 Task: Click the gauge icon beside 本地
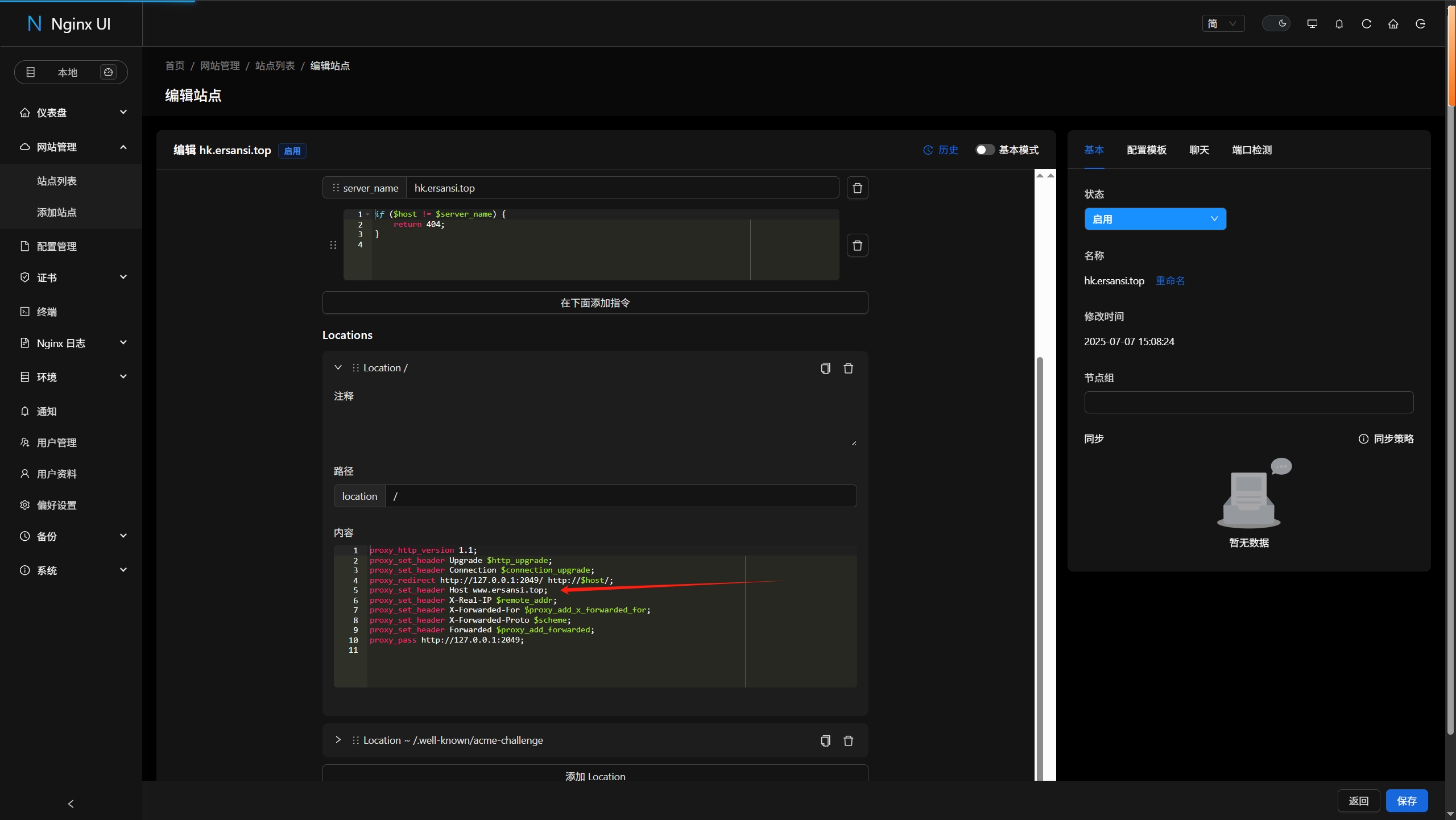coord(108,72)
